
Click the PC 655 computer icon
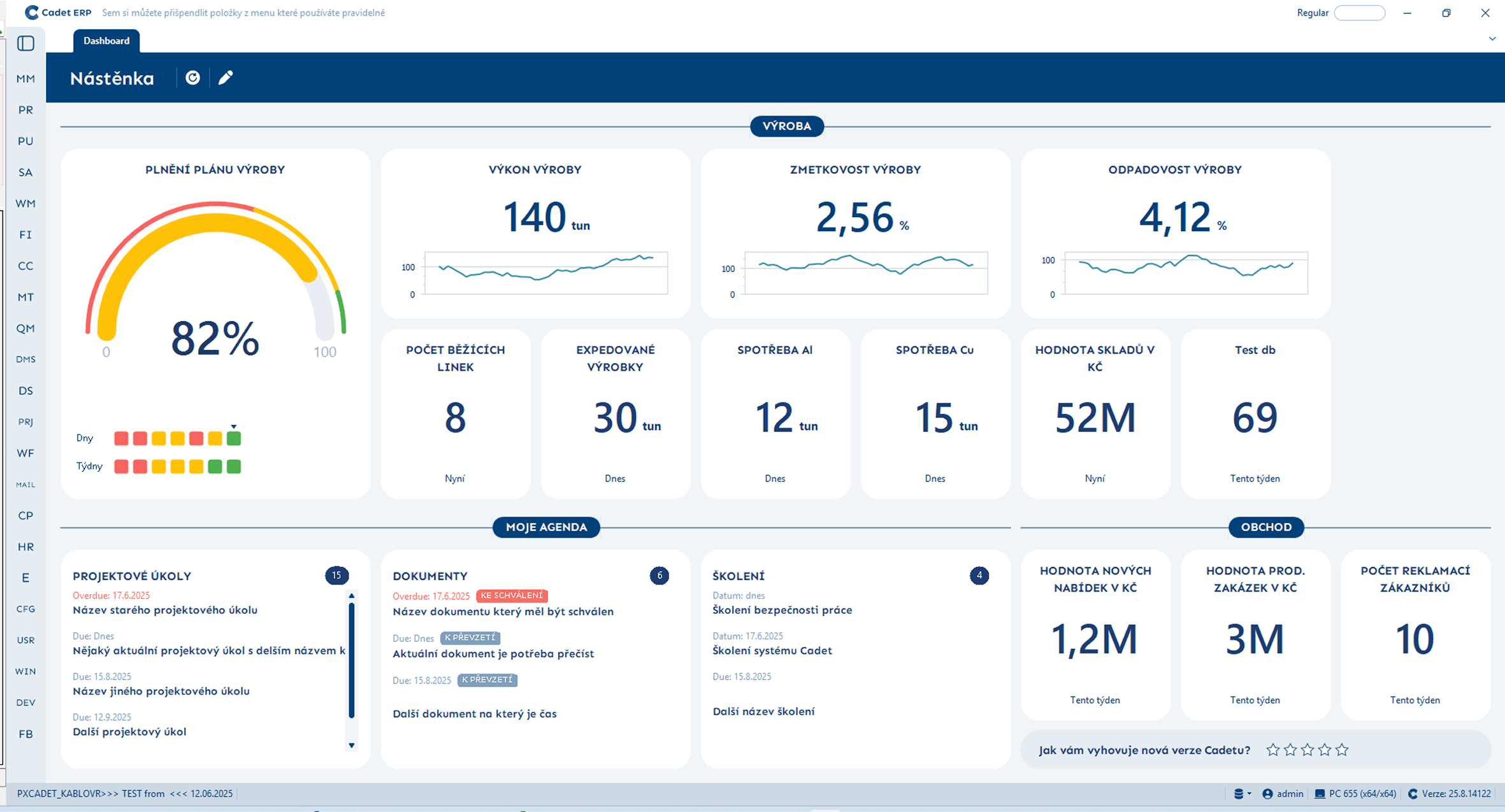pos(1320,794)
